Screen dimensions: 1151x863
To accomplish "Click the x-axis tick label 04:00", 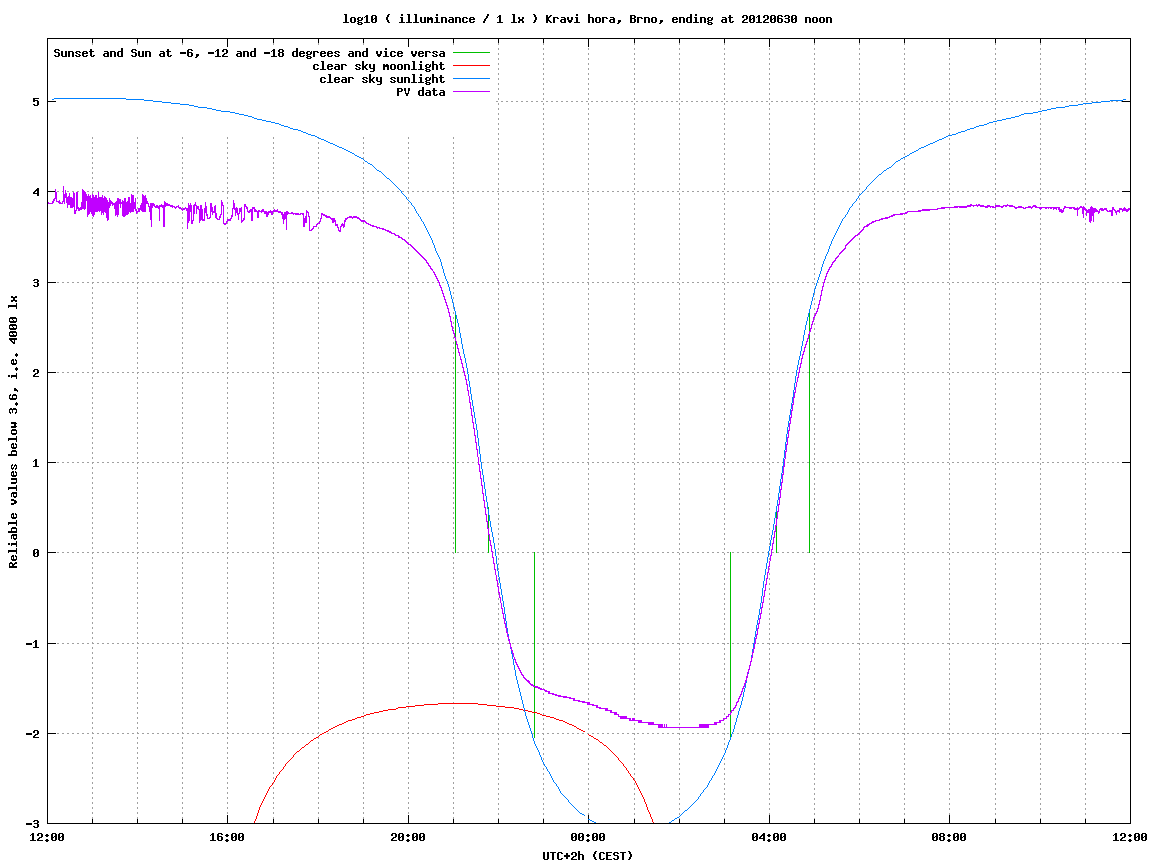I will click(769, 837).
